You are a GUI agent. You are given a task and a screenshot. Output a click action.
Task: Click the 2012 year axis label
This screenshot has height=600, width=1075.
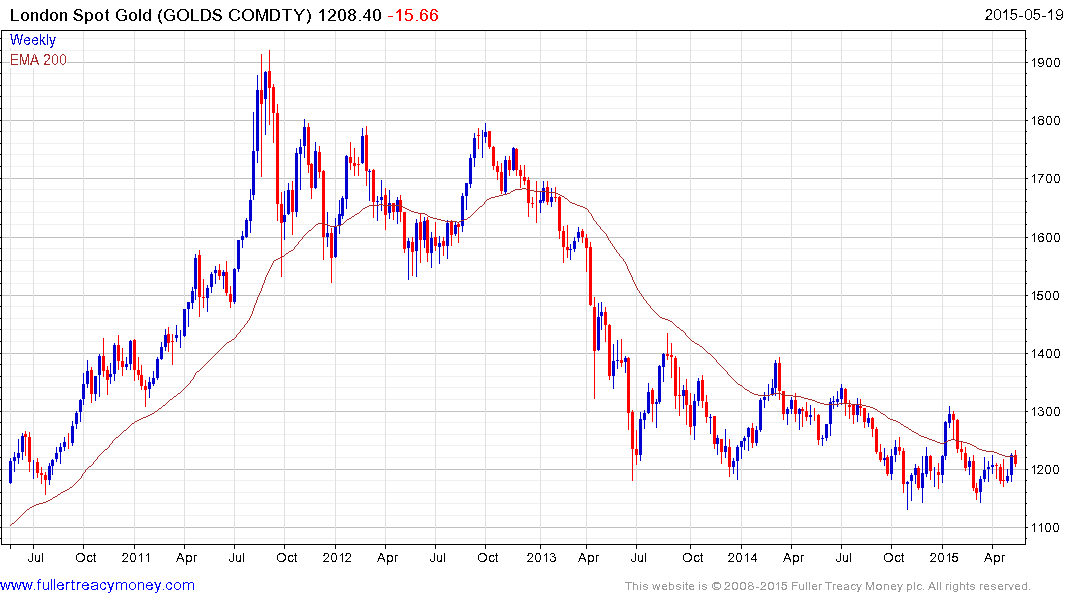click(337, 557)
